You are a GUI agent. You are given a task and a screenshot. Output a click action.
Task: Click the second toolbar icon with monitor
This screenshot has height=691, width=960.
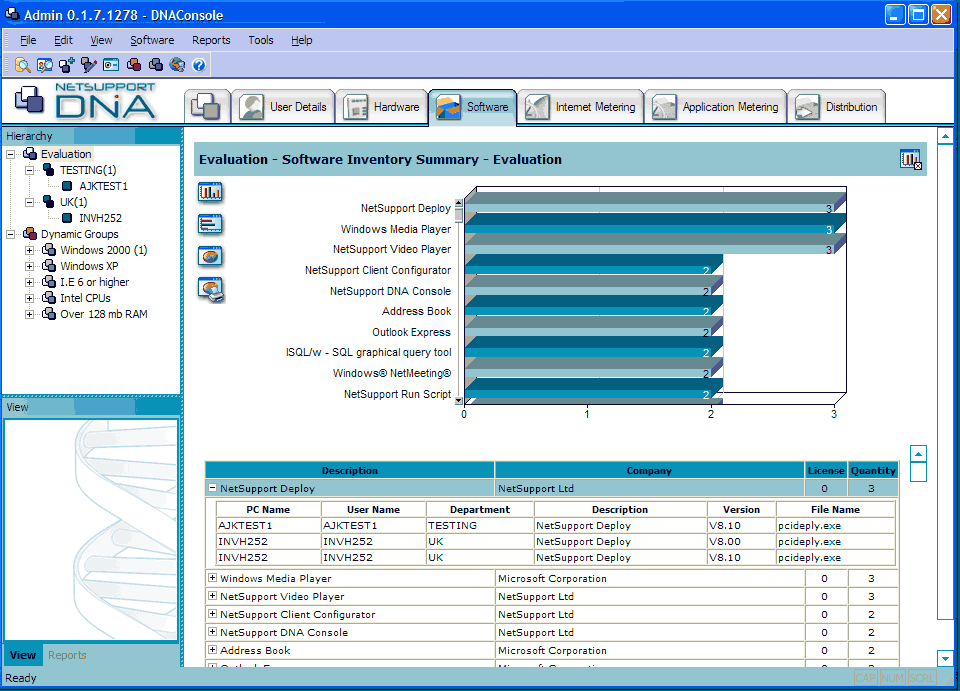(x=45, y=65)
